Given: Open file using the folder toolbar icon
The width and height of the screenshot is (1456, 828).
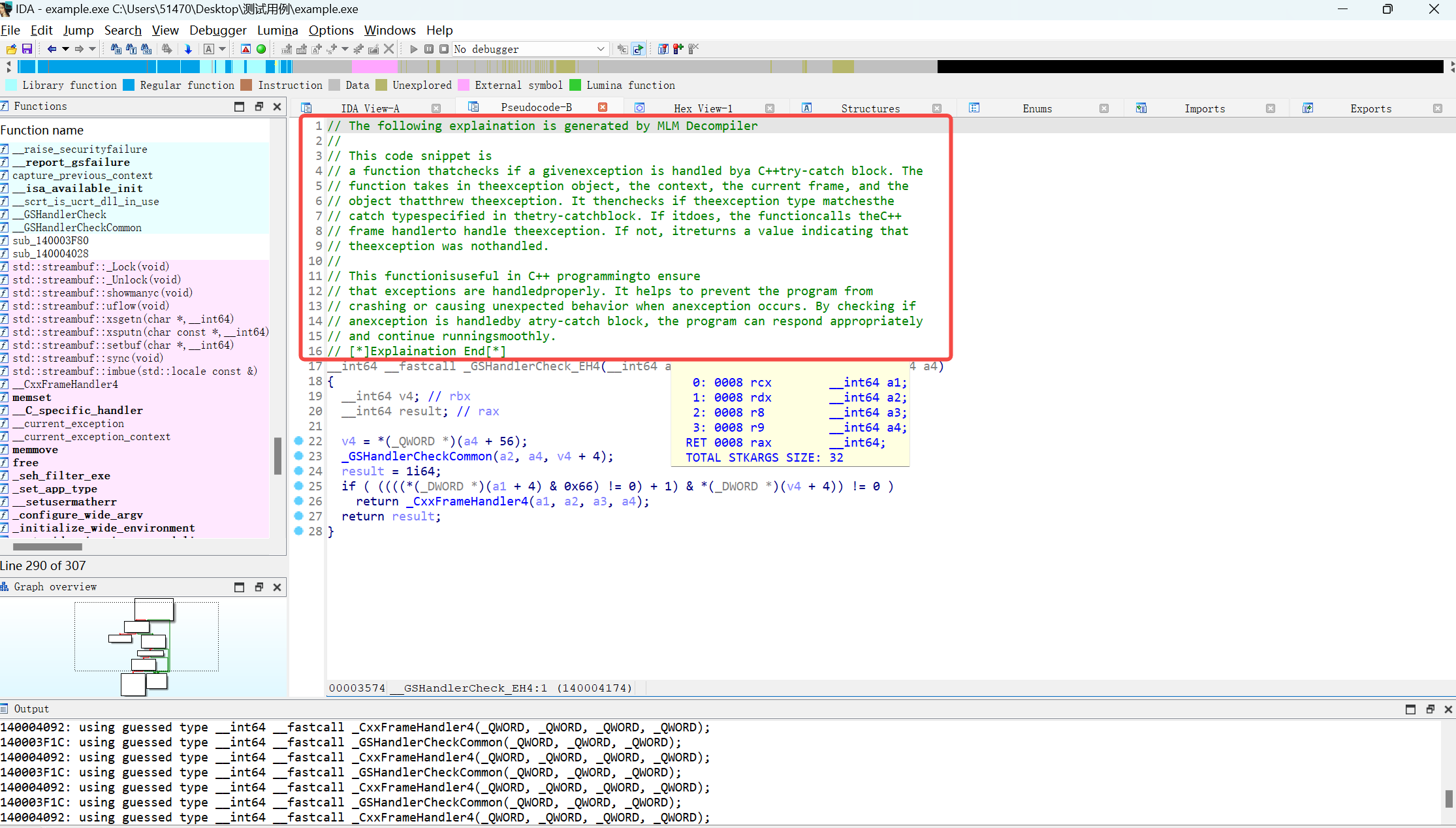Looking at the screenshot, I should pos(11,49).
